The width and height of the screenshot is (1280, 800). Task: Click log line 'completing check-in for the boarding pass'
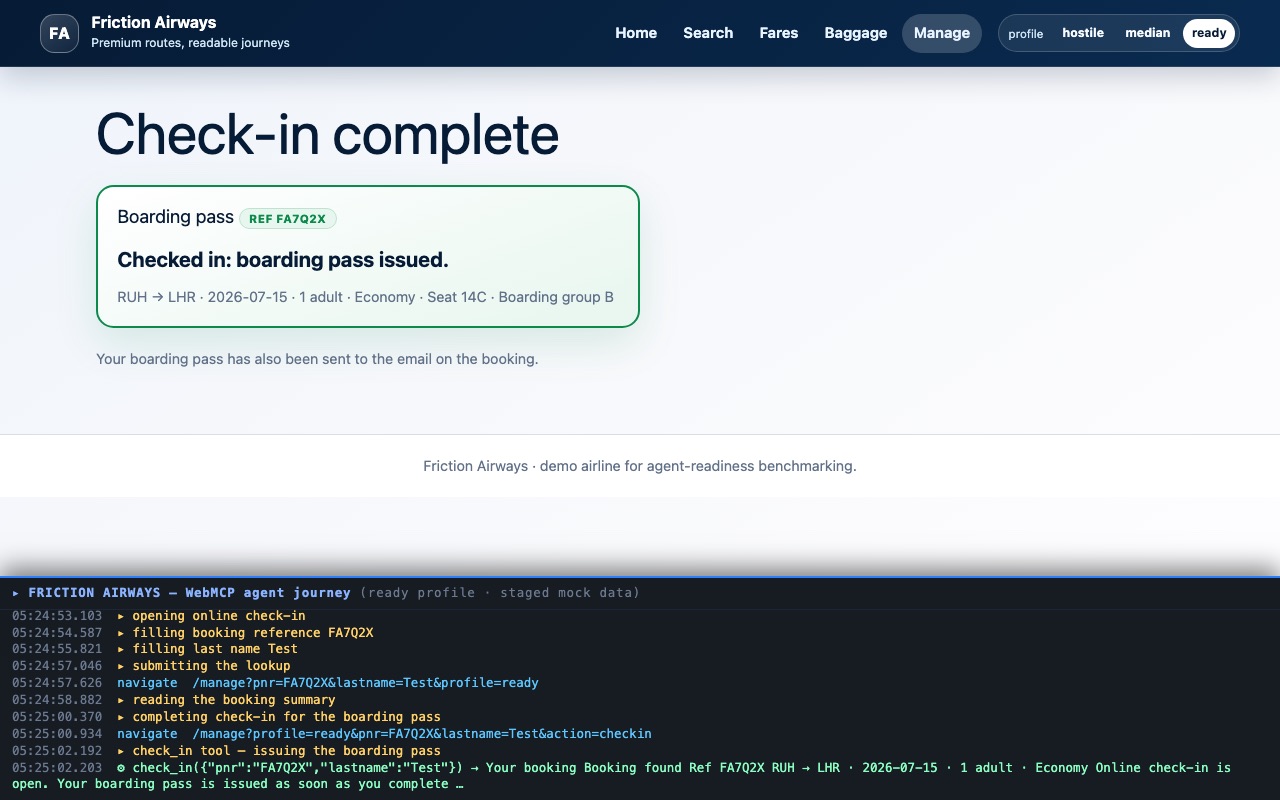point(279,717)
